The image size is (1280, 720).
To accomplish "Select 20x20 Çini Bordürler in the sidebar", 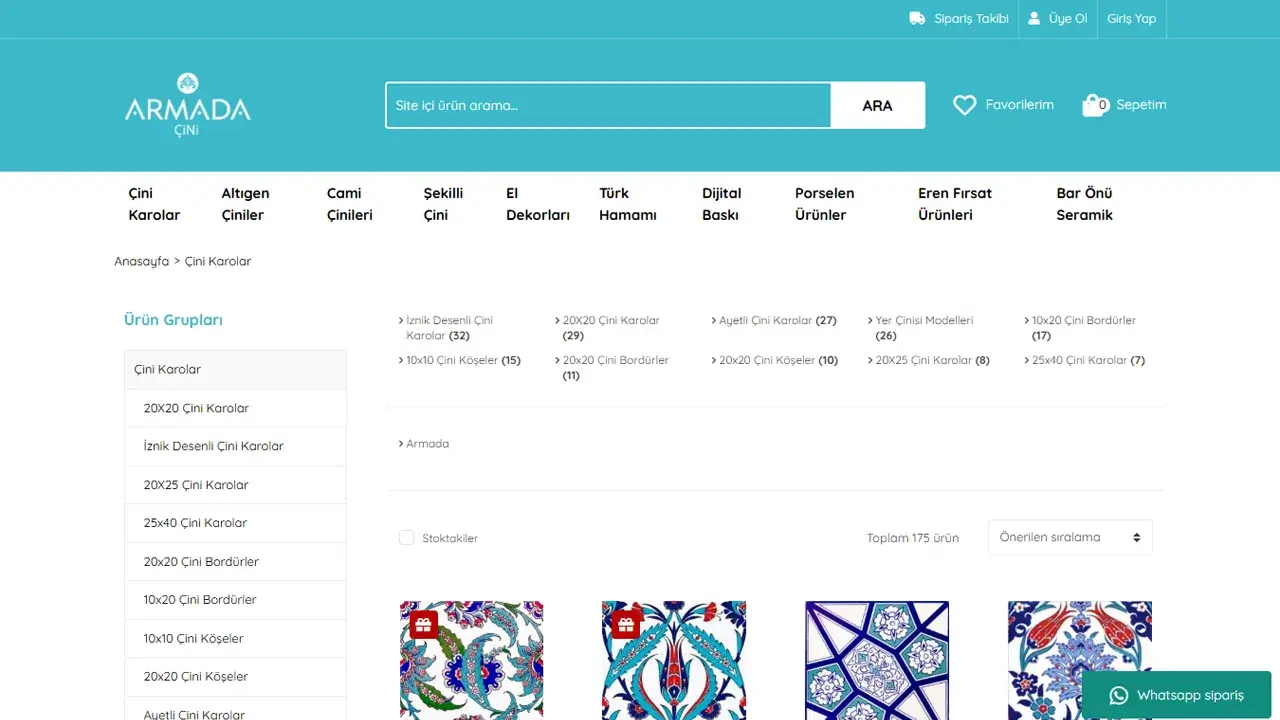I will [x=235, y=562].
